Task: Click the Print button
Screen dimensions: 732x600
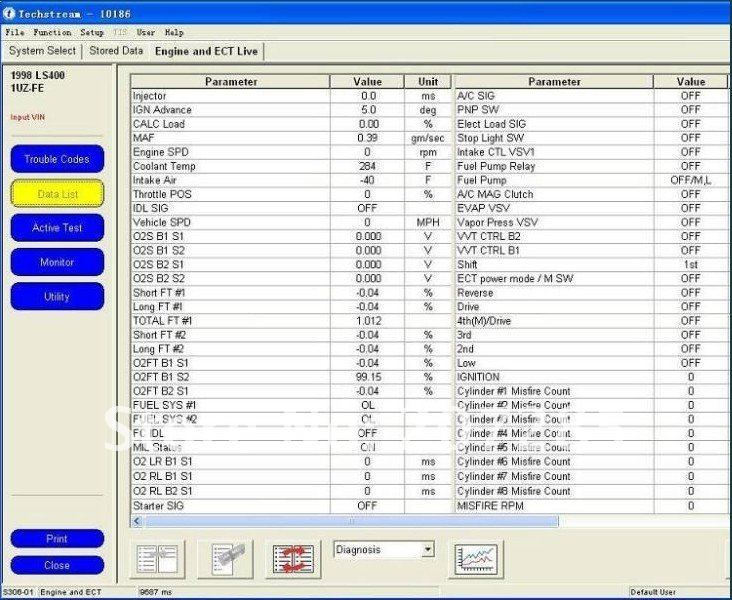Action: (57, 538)
